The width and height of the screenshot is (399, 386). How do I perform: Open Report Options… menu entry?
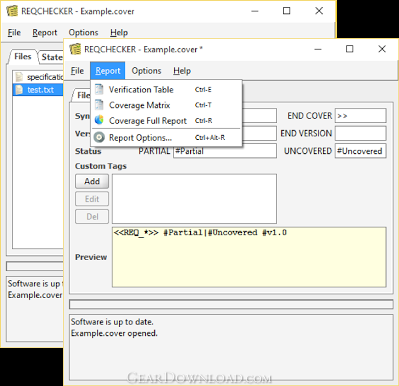(x=166, y=138)
